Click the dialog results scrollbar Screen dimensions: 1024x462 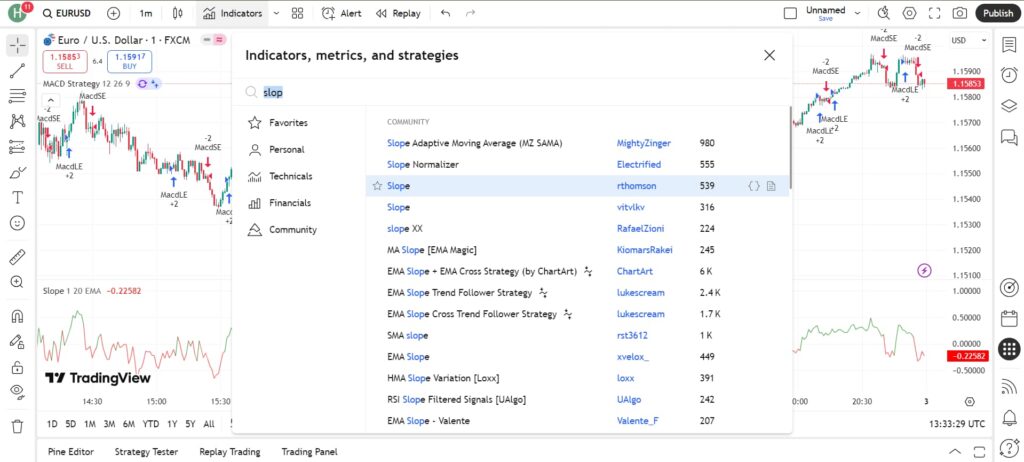tap(790, 147)
